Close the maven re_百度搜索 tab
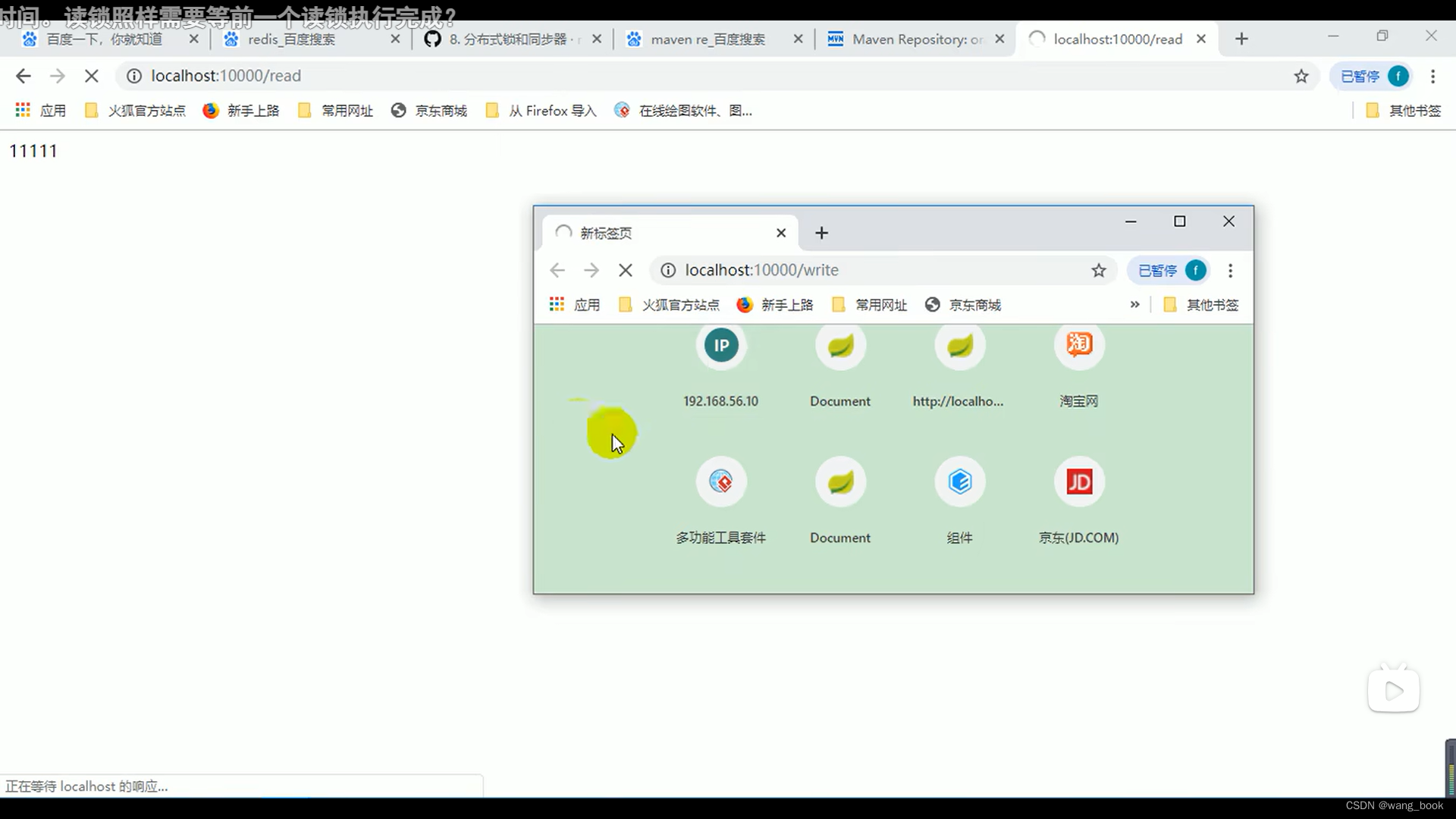Image resolution: width=1456 pixels, height=819 pixels. click(x=798, y=39)
